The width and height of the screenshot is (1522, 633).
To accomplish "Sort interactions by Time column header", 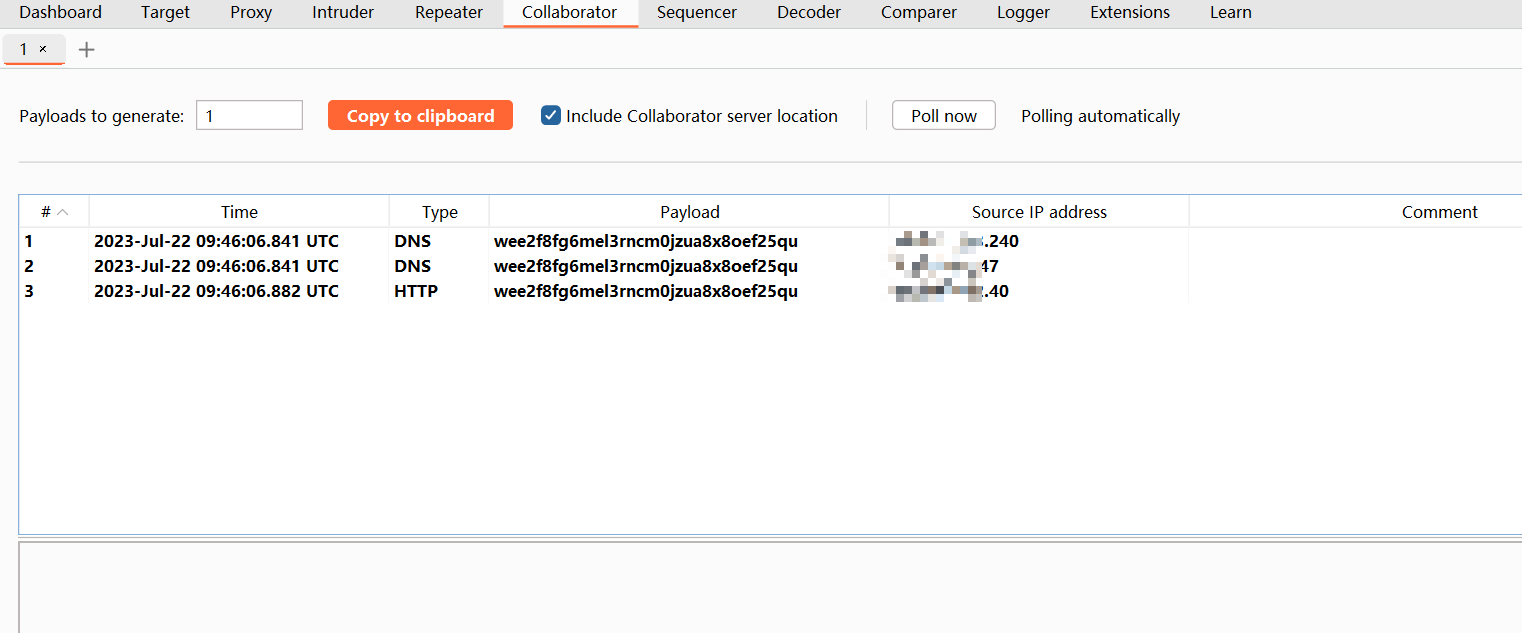I will 239,212.
